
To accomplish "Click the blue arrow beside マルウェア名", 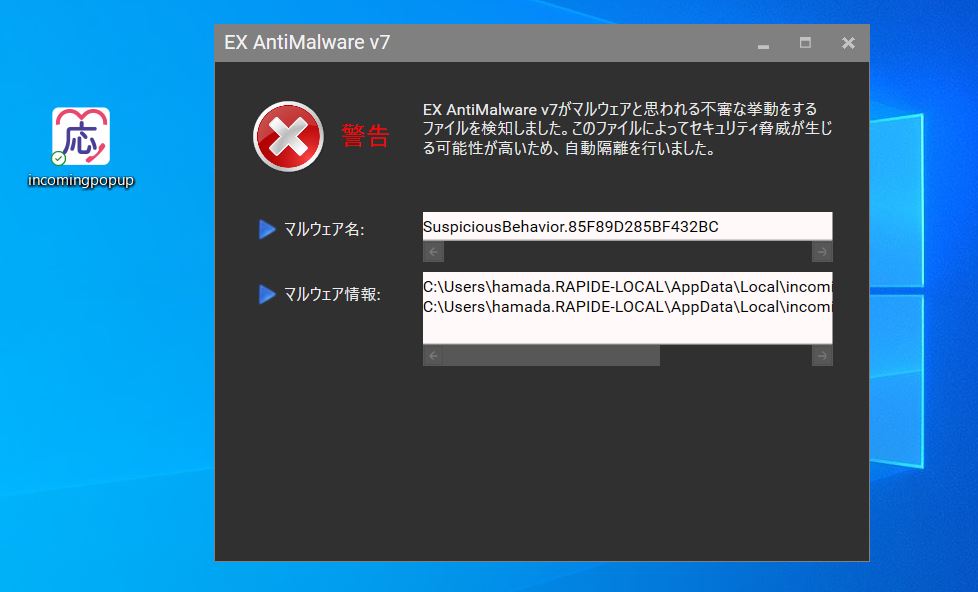I will click(267, 230).
